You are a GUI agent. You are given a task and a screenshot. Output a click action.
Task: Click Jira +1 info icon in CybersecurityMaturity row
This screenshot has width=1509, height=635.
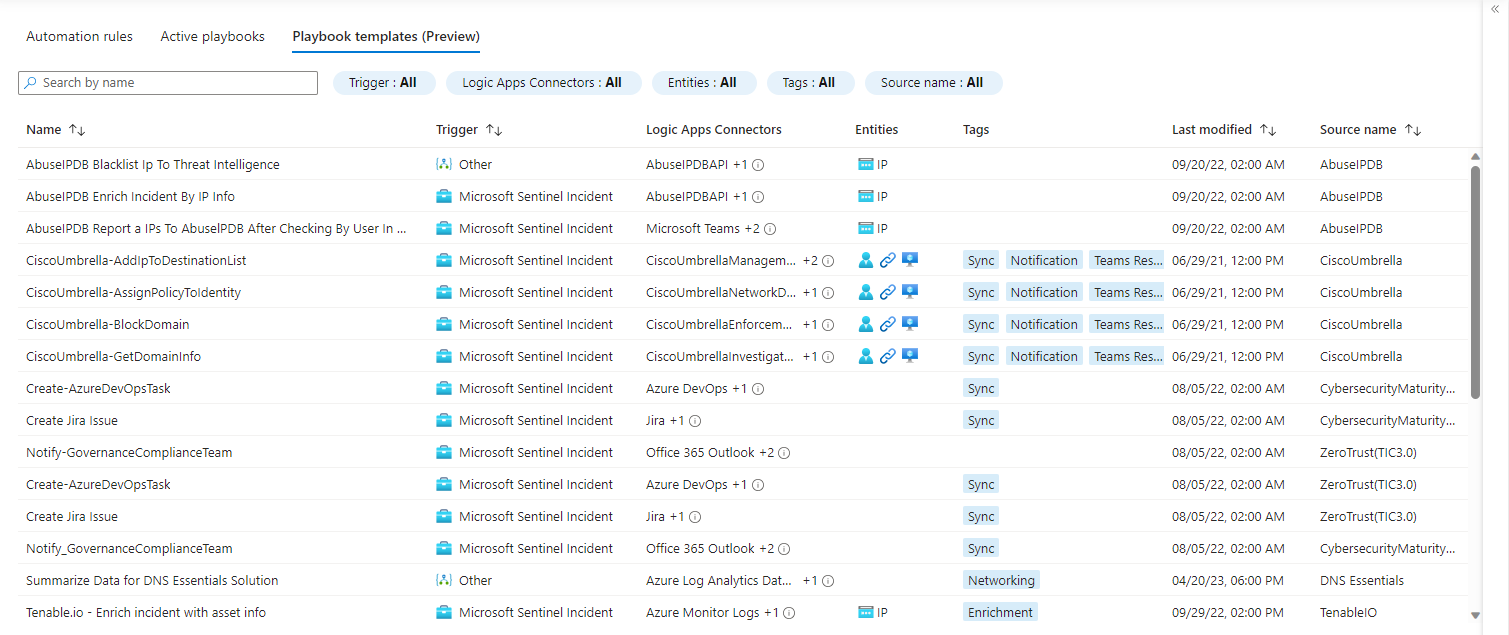click(x=695, y=421)
